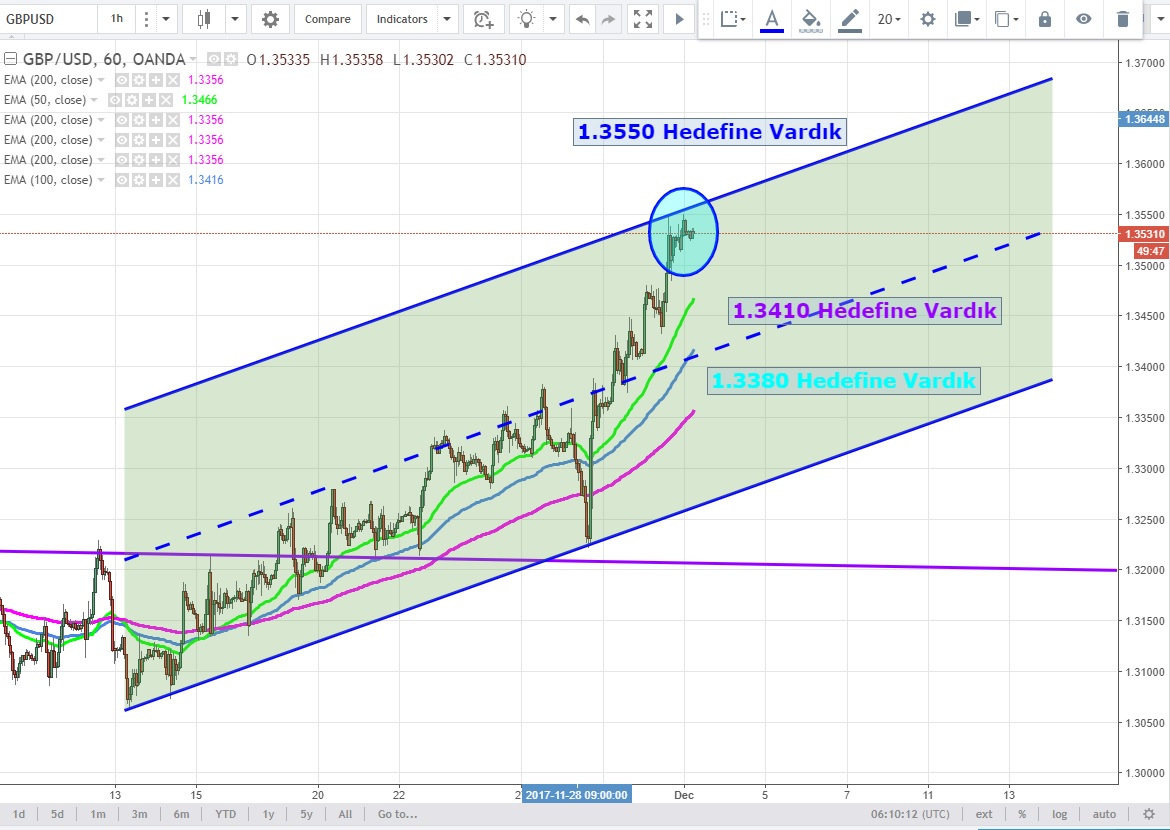Click the Compare button
This screenshot has height=830, width=1170.
pos(327,19)
